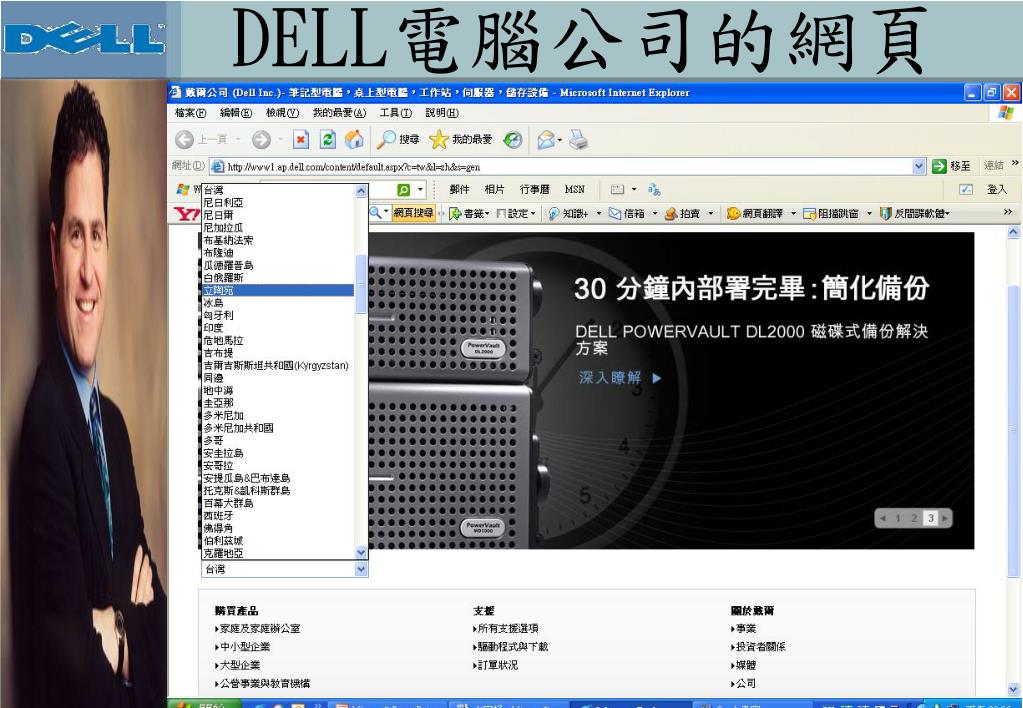Click the Windows flag logo in menu bar corner
Screen dimensions: 1023x708
click(1006, 113)
